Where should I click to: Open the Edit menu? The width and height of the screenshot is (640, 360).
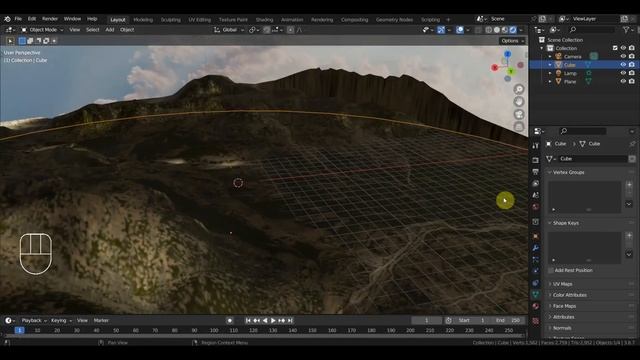coord(32,19)
